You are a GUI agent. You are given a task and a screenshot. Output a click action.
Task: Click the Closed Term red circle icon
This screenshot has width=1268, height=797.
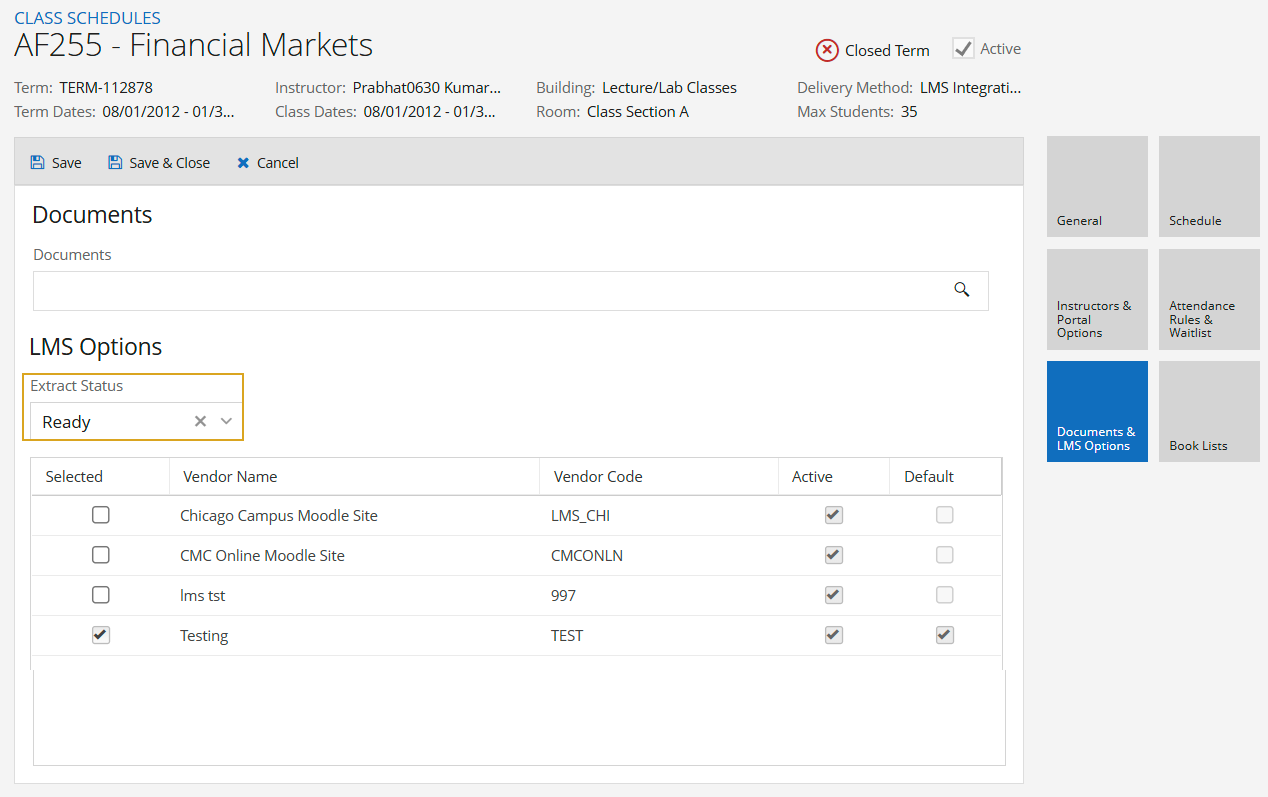click(827, 50)
